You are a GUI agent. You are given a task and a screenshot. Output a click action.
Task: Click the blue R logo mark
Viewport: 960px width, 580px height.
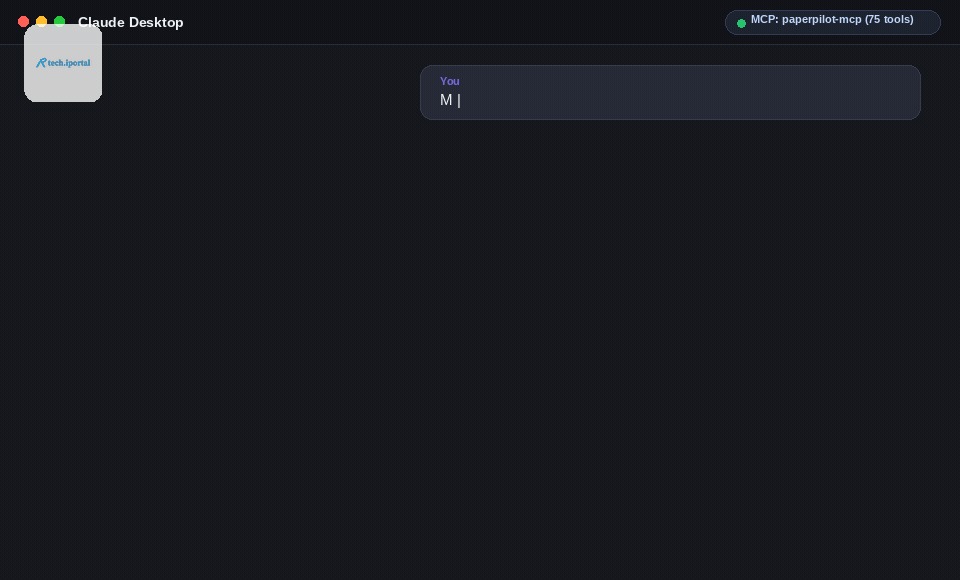pyautogui.click(x=41, y=62)
